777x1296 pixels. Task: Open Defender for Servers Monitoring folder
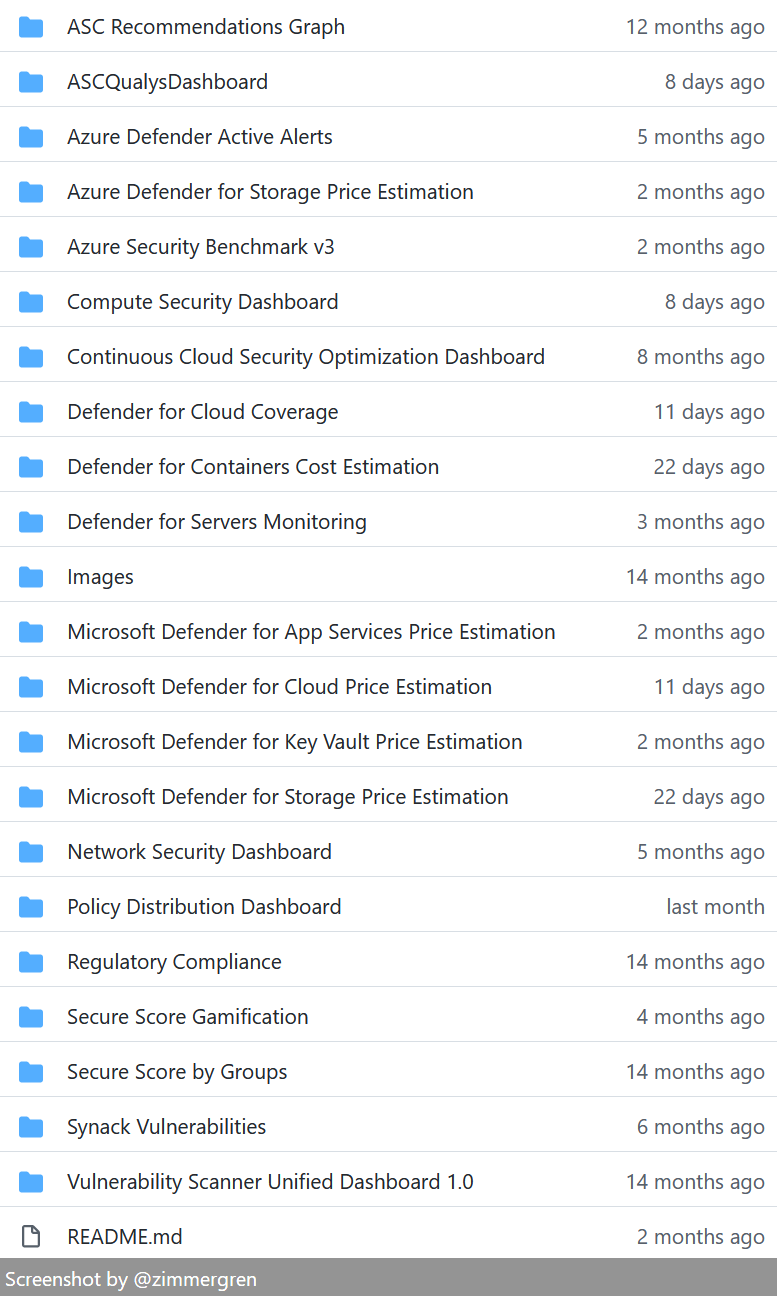(216, 522)
